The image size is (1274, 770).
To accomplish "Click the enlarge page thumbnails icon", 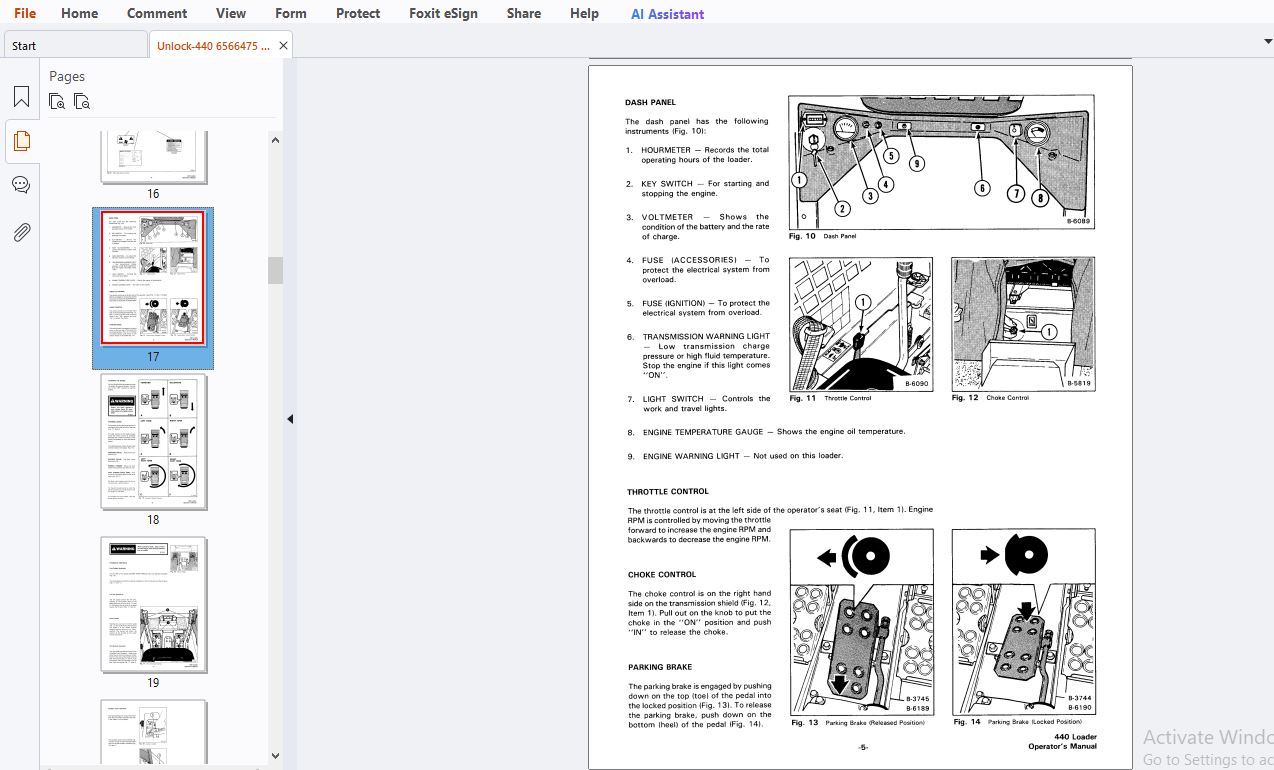I will [x=57, y=101].
